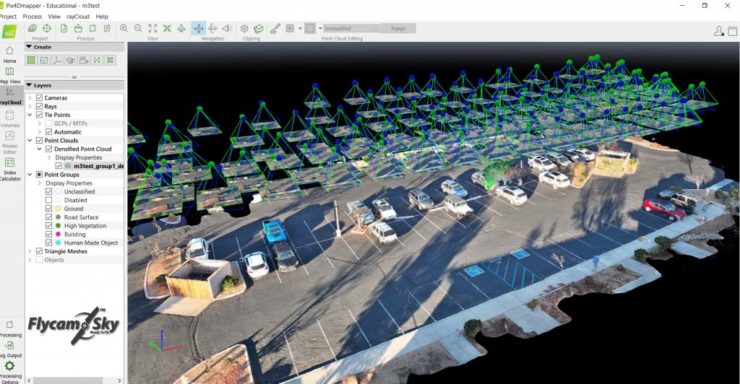Screen dimensions: 740x384
Task: Open the Index Calculator sidebar icon
Action: point(10,169)
